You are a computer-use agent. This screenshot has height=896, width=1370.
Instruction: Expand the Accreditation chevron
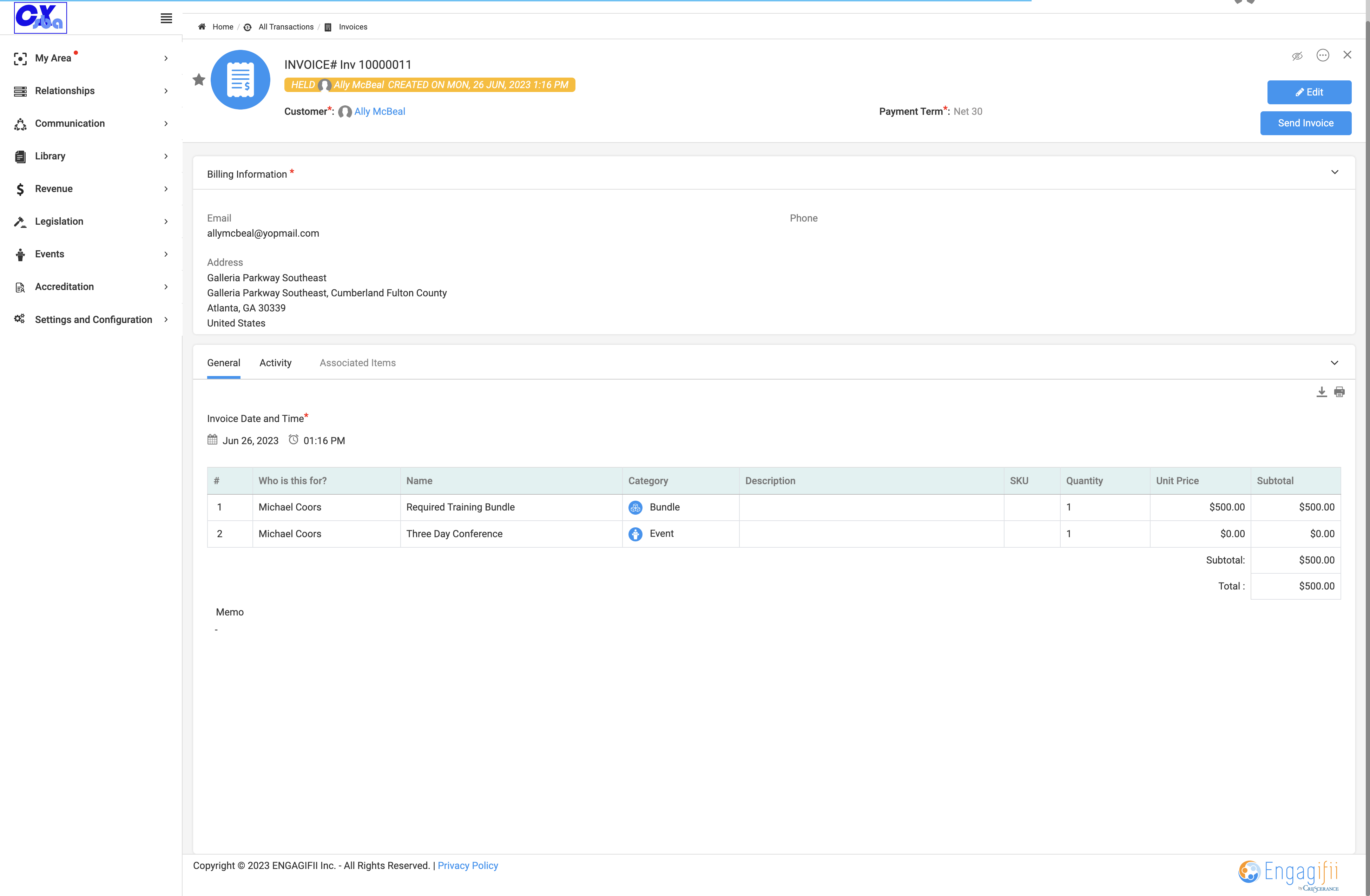[166, 286]
